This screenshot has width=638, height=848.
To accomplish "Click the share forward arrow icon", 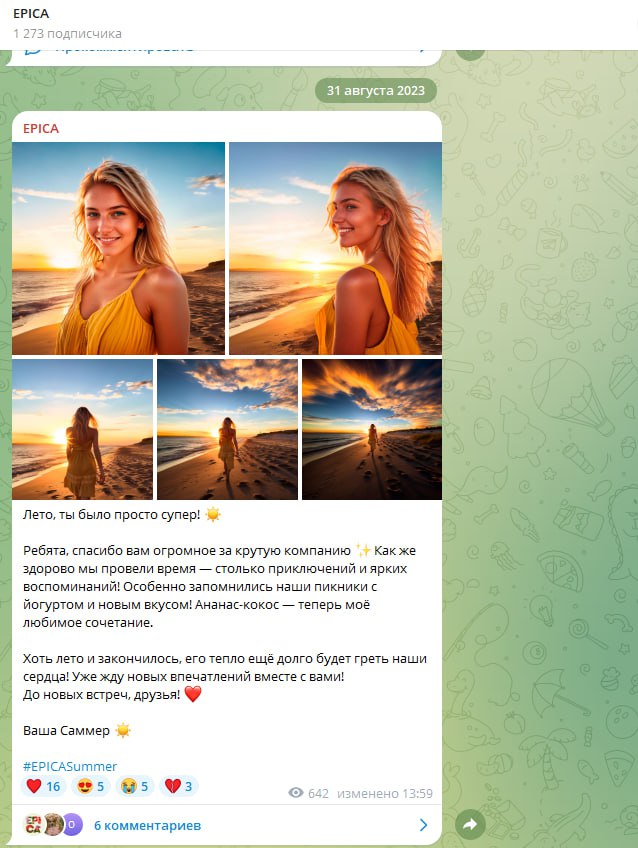I will (470, 824).
